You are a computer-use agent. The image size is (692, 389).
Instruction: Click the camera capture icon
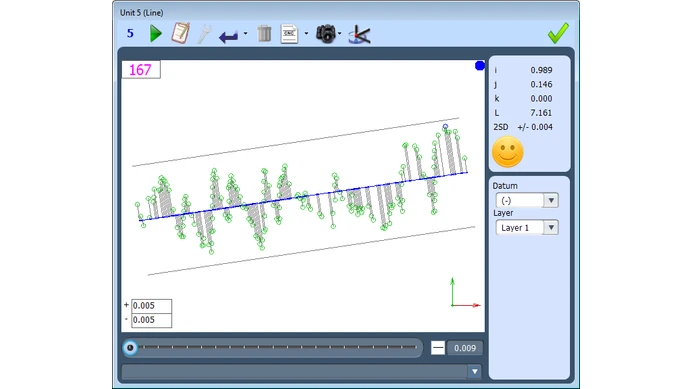(x=326, y=34)
